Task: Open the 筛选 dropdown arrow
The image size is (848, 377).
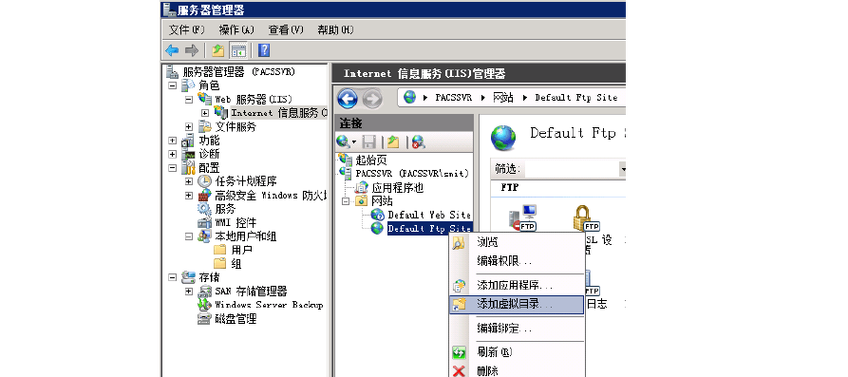Action: coord(623,170)
